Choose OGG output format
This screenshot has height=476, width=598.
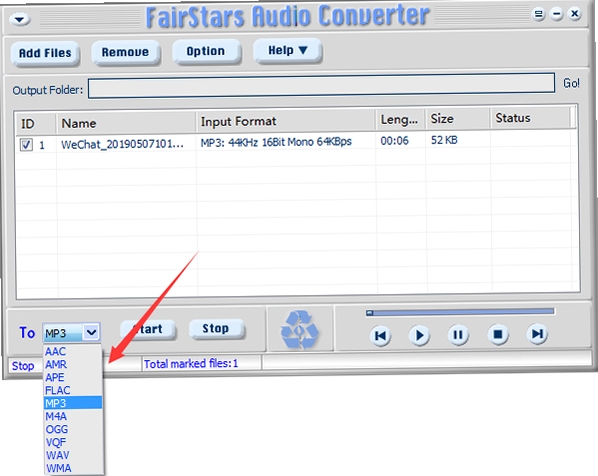coord(73,429)
